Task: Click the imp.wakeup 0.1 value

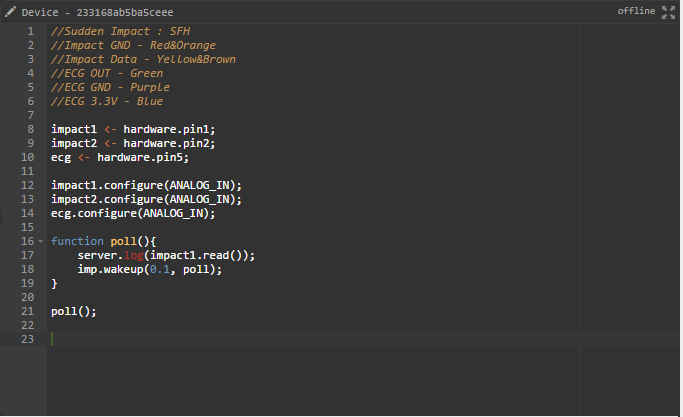Action: [x=159, y=269]
